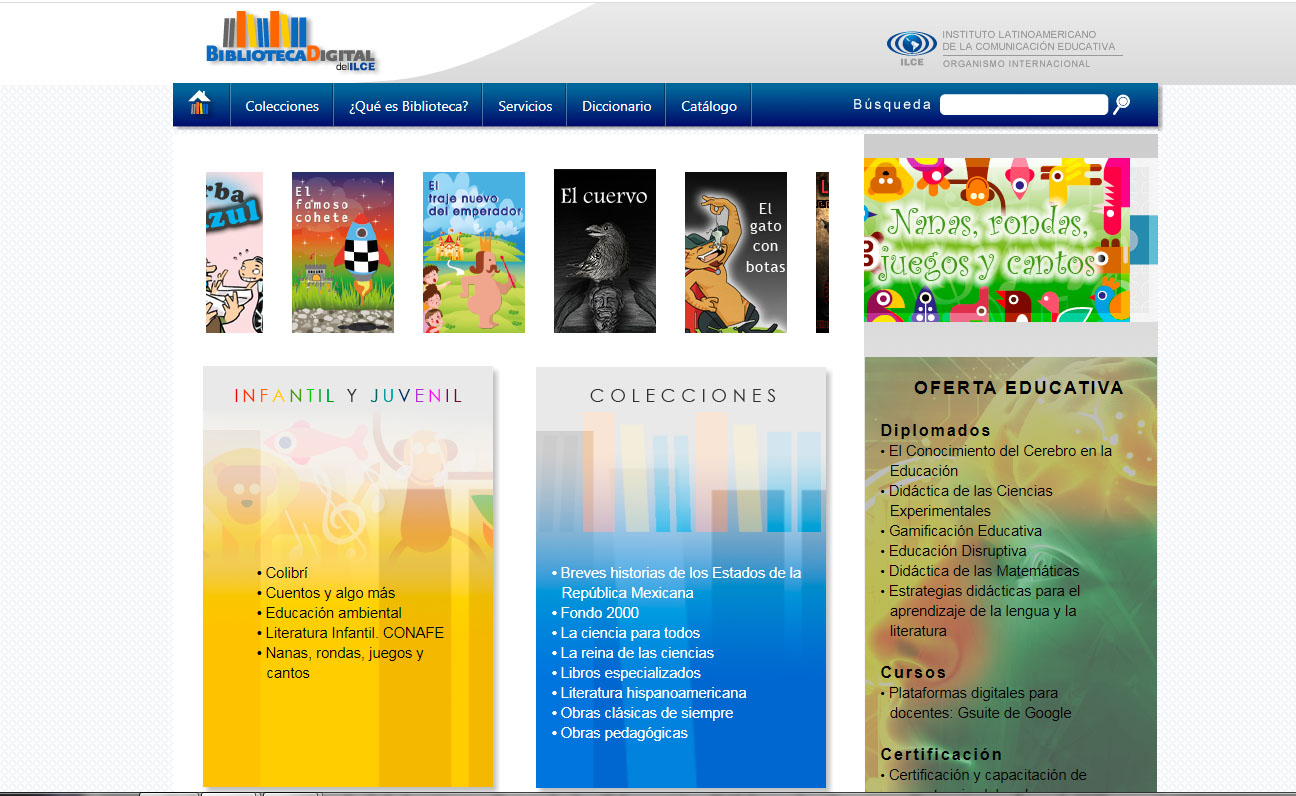Open the Educación ambiental link
The height and width of the screenshot is (796, 1296).
[x=333, y=613]
